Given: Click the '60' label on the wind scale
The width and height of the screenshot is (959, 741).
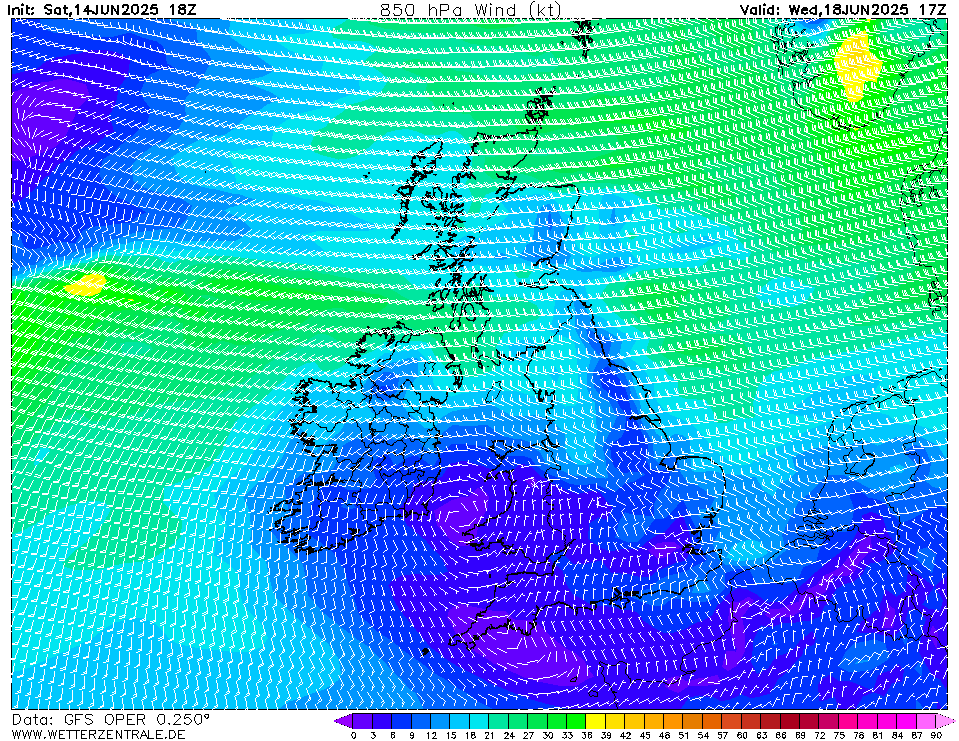Looking at the screenshot, I should [742, 735].
